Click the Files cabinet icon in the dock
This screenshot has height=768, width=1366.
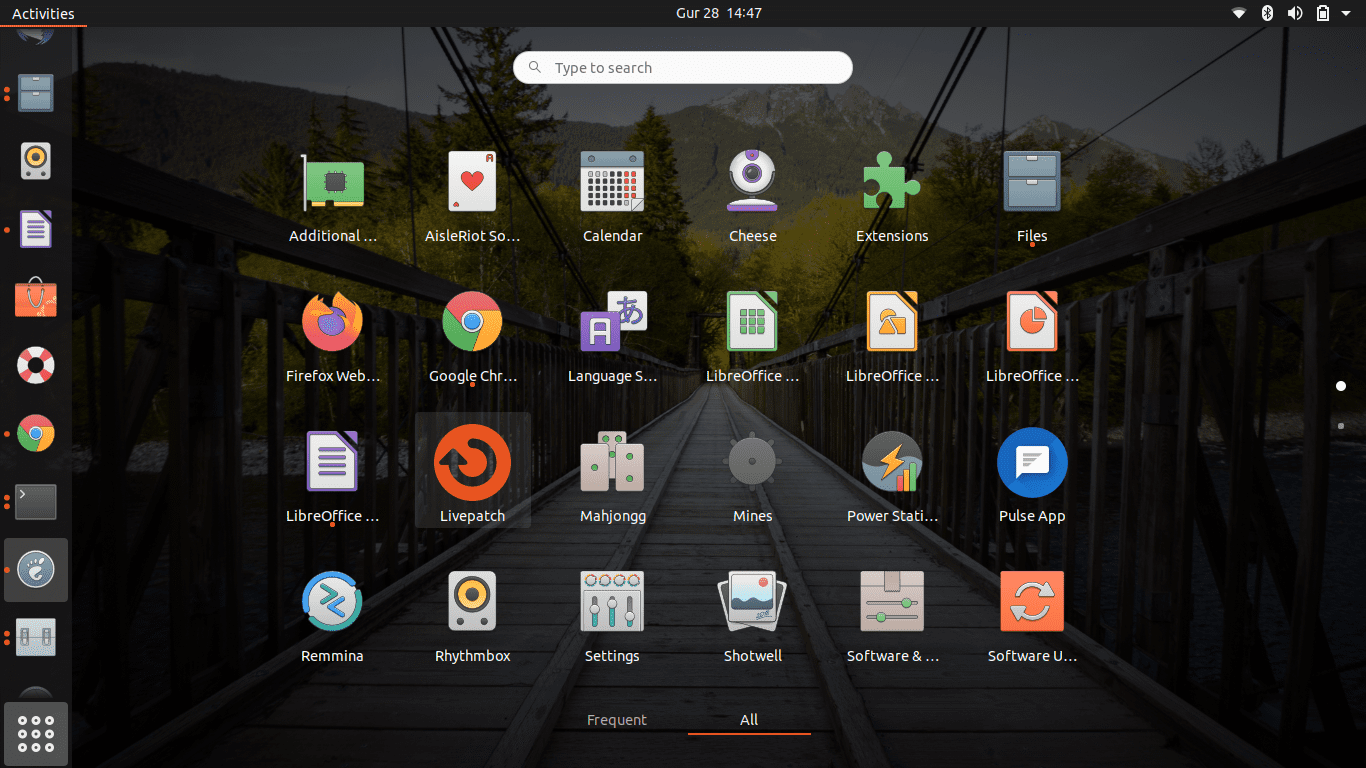[36, 93]
